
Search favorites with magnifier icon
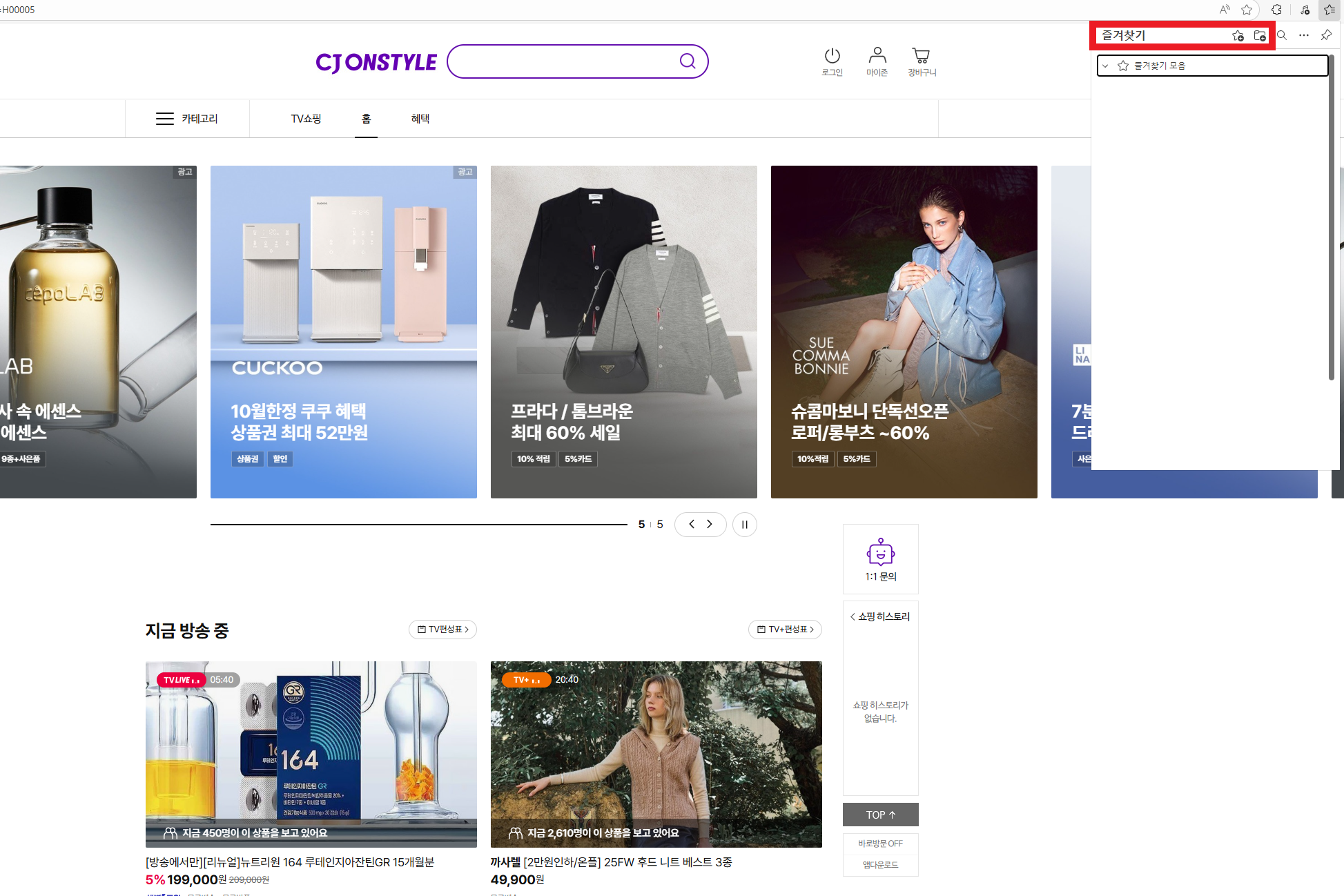[1282, 35]
